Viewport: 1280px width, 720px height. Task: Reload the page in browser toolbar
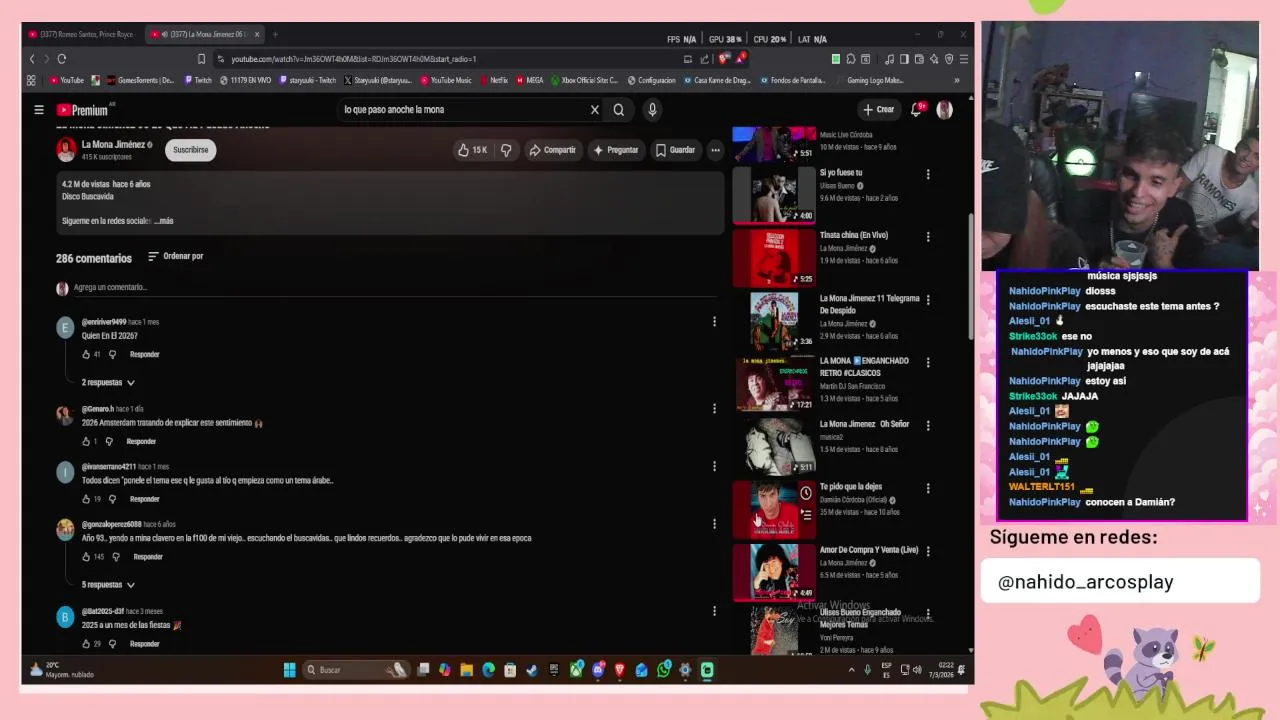pos(62,59)
